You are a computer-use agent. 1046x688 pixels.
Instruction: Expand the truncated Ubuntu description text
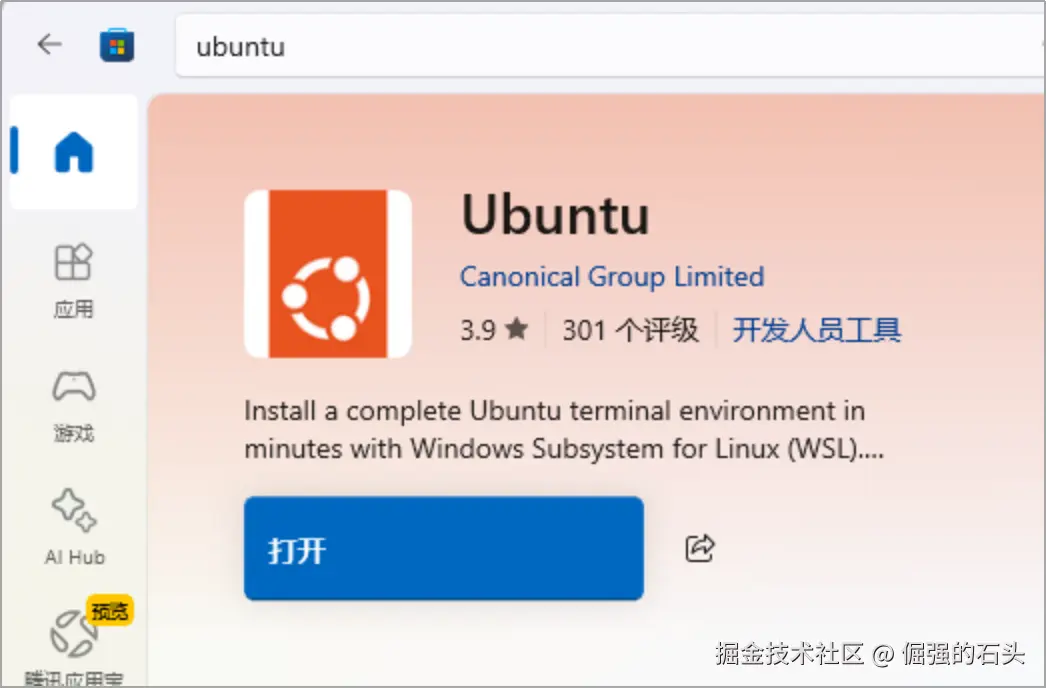(564, 430)
